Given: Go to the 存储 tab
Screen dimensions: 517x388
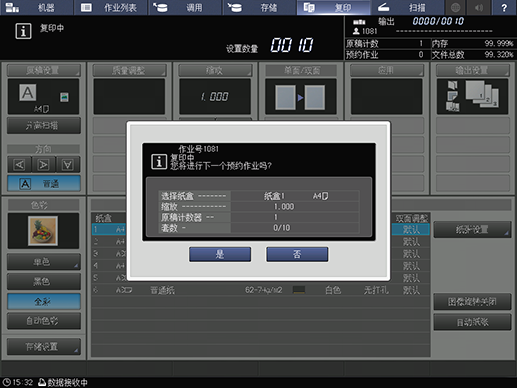Looking at the screenshot, I should 259,7.
